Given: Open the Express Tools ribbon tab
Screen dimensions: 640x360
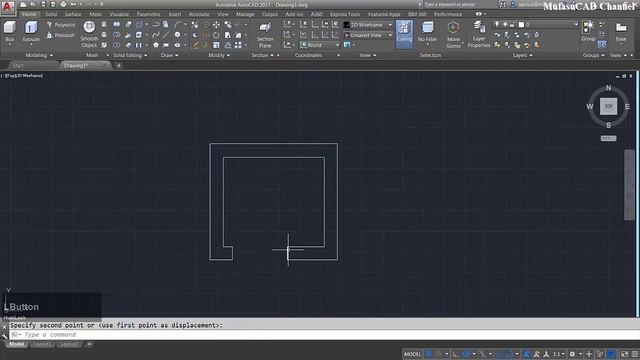Looking at the screenshot, I should tap(345, 14).
